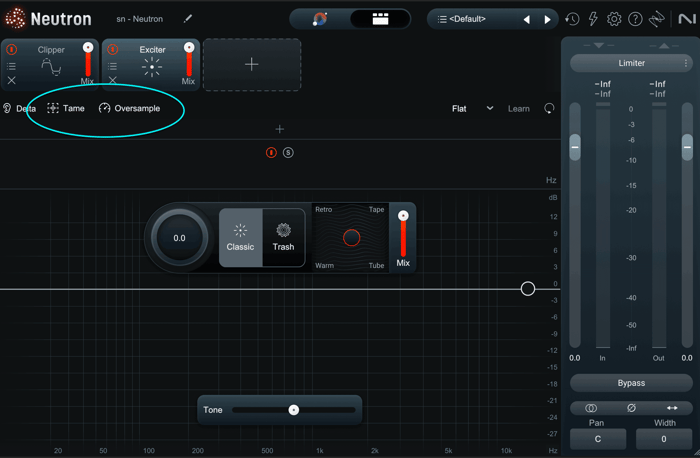Toggle zero latency lightning icon
This screenshot has width=700, height=458.
pyautogui.click(x=593, y=19)
